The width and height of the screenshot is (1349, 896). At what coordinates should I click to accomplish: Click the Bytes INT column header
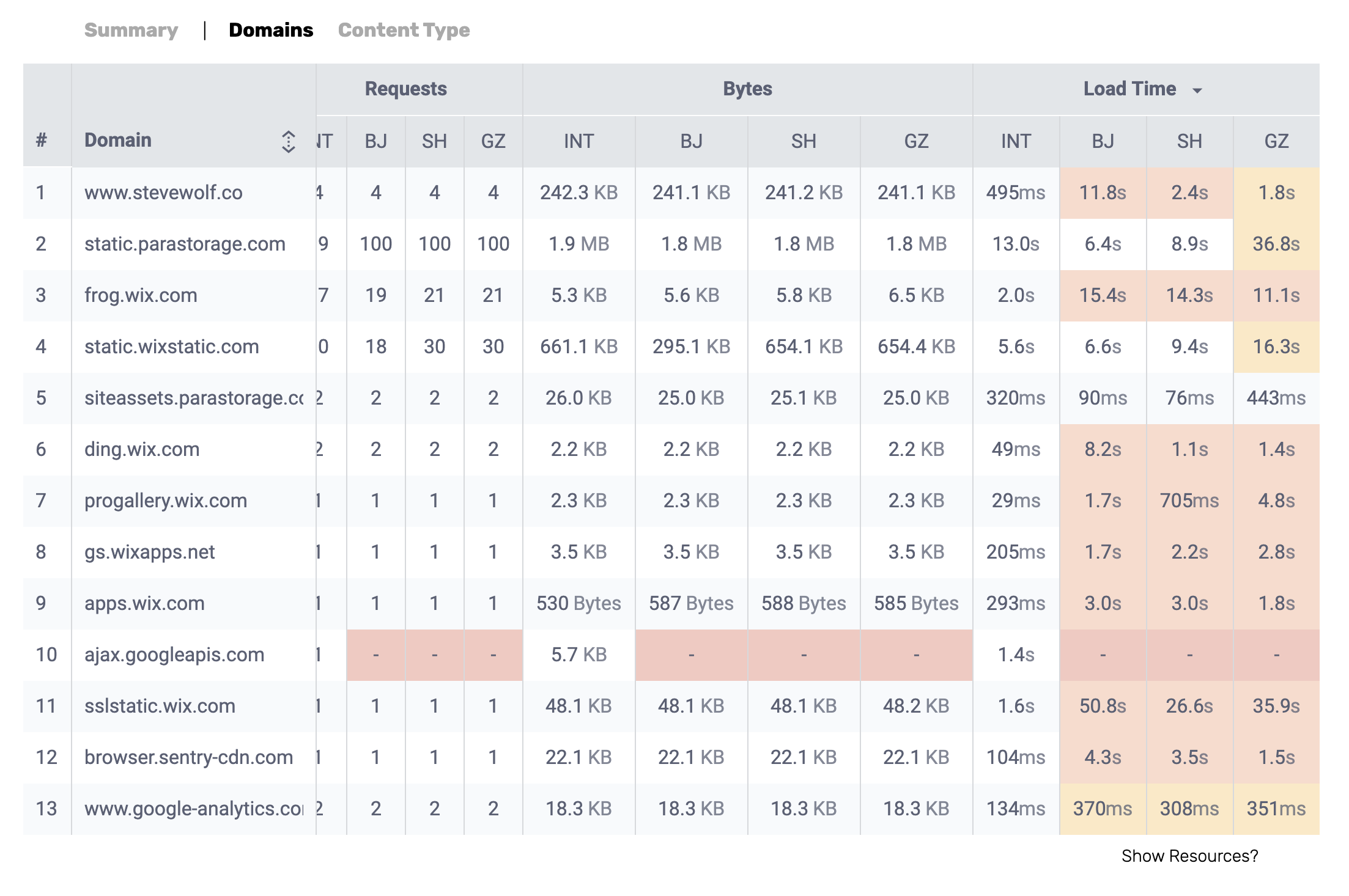(578, 141)
